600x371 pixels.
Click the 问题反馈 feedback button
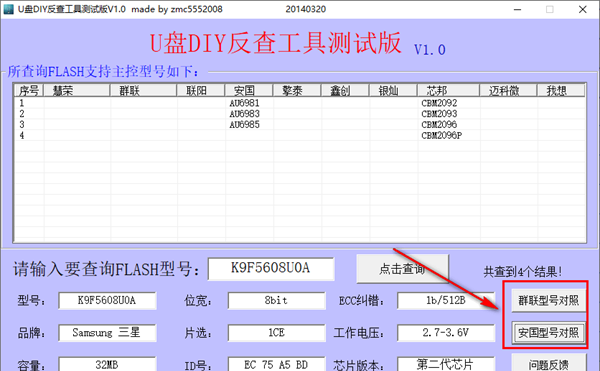(x=548, y=364)
